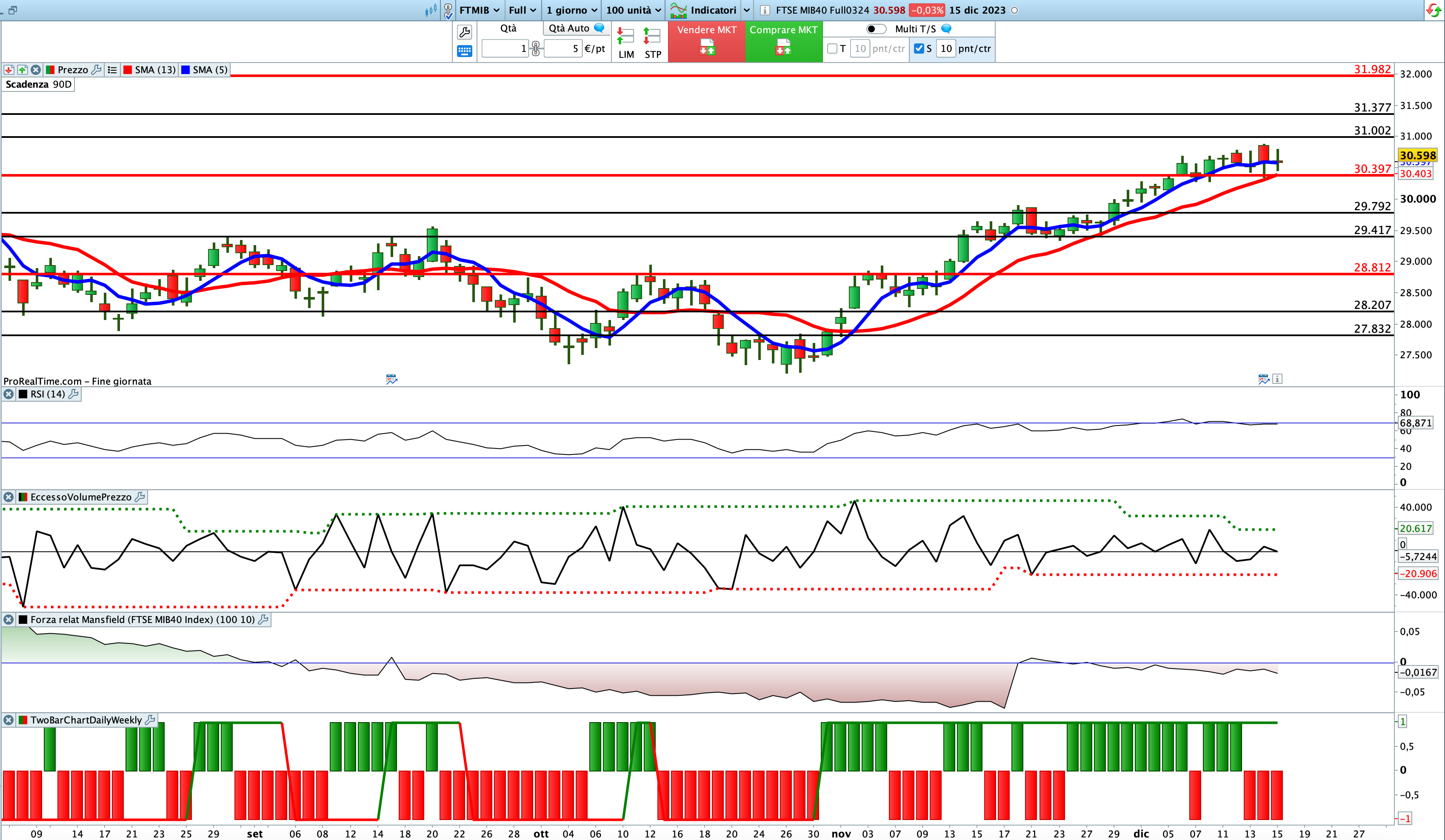Click the €/pt value input field
Image resolution: width=1445 pixels, height=840 pixels.
(x=563, y=49)
